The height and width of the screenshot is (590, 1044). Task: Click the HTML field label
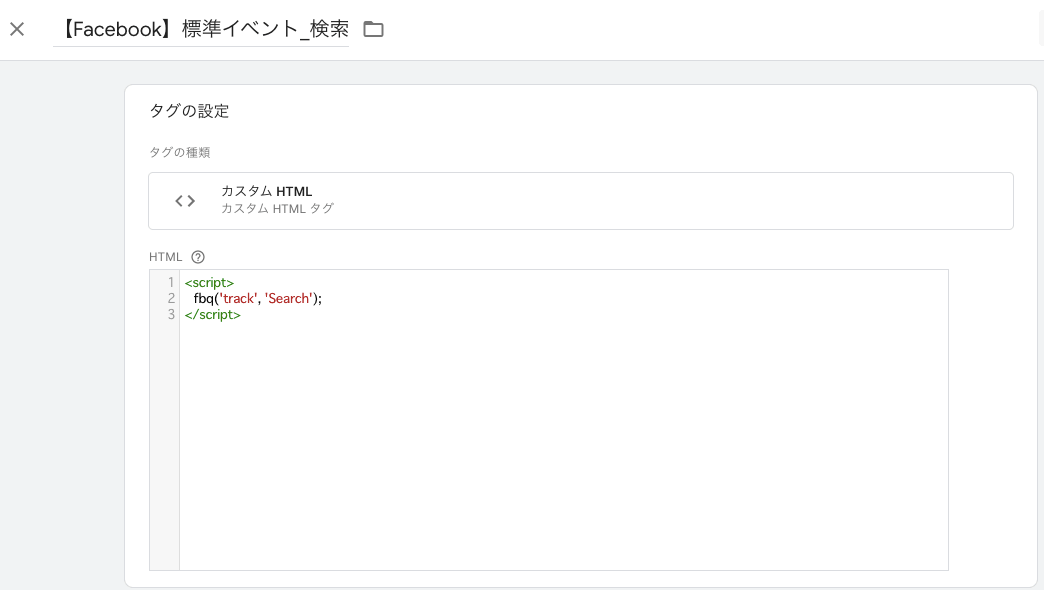point(165,257)
